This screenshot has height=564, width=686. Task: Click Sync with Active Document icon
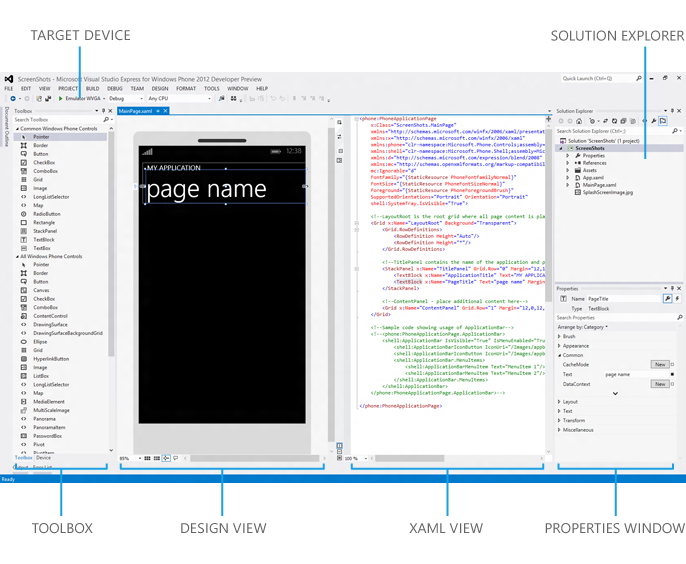pyautogui.click(x=606, y=121)
